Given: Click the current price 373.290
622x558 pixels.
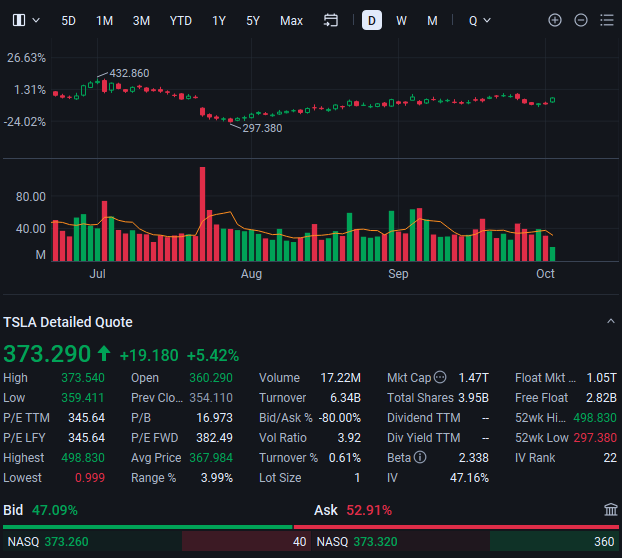Looking at the screenshot, I should pos(47,354).
